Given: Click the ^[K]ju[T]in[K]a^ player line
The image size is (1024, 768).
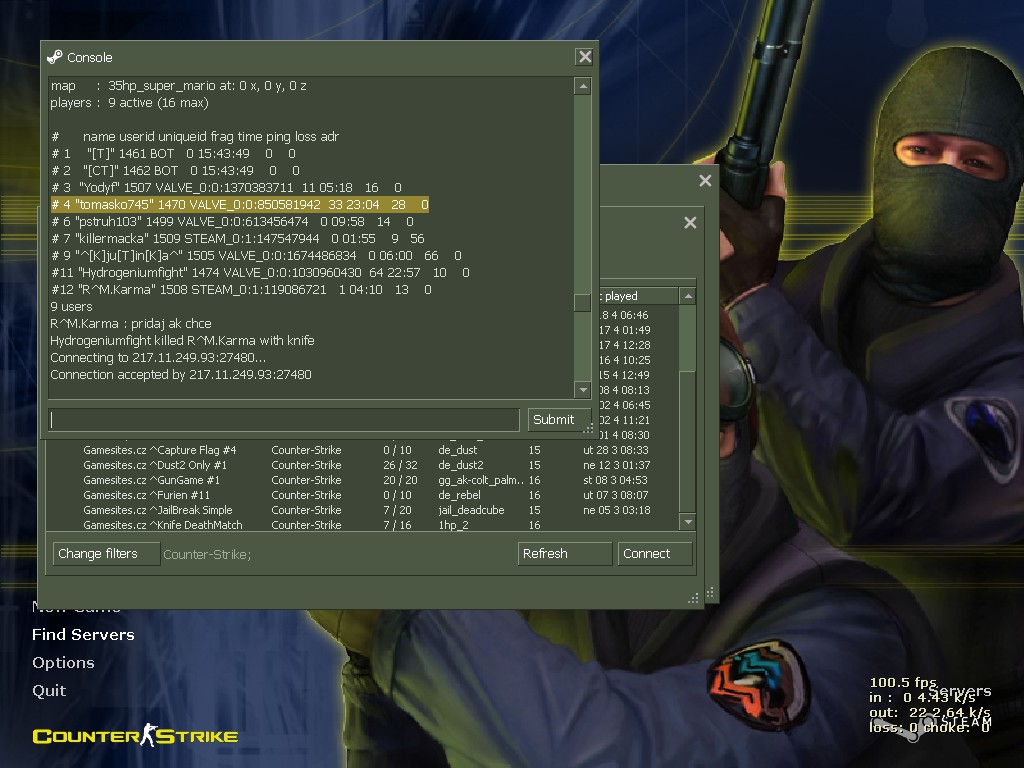Looking at the screenshot, I should 256,255.
